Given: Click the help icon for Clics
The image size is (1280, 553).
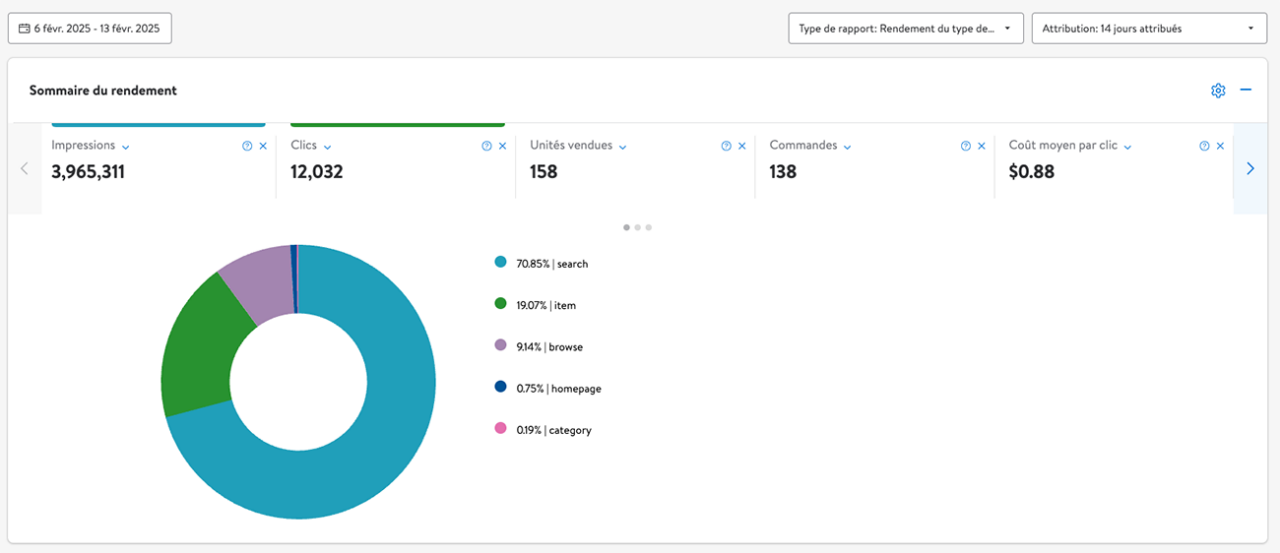Looking at the screenshot, I should (487, 146).
